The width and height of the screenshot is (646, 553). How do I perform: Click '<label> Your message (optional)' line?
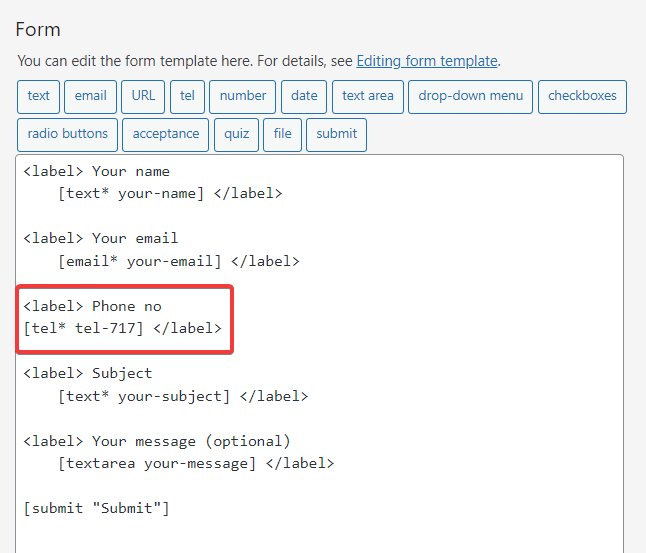(x=157, y=442)
